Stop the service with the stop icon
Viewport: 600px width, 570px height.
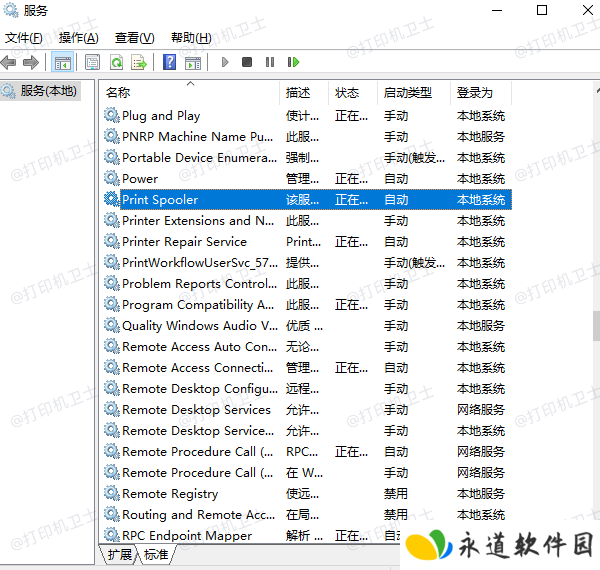(x=247, y=62)
